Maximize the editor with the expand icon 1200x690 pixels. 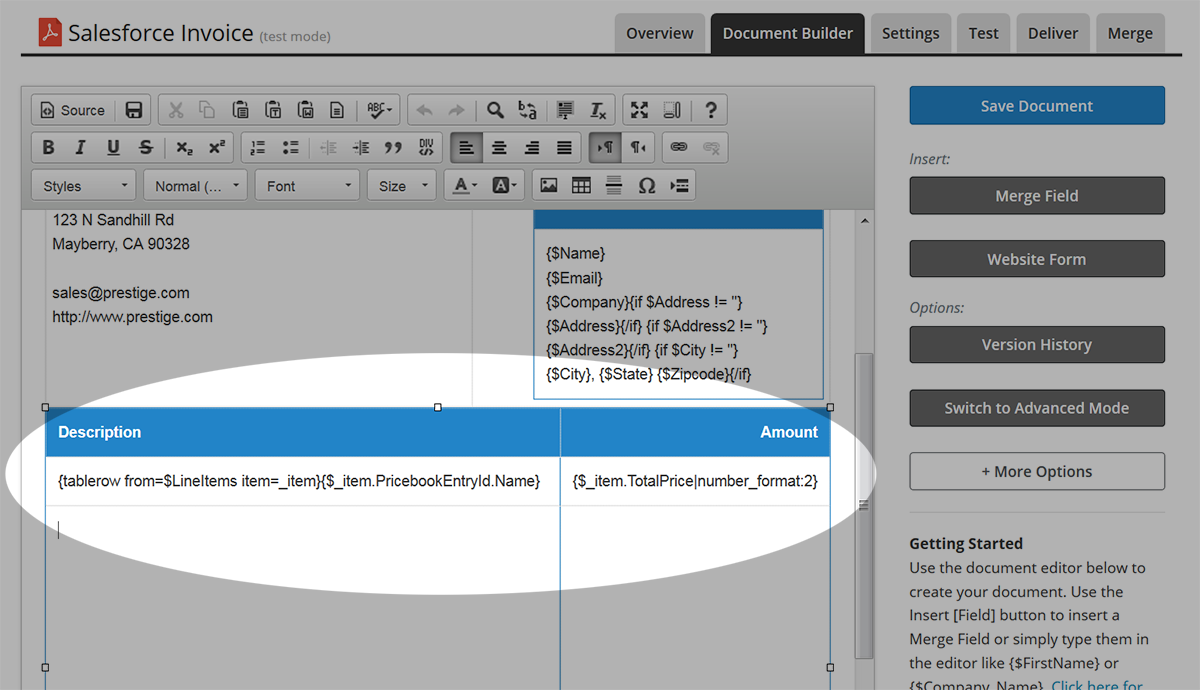[640, 110]
